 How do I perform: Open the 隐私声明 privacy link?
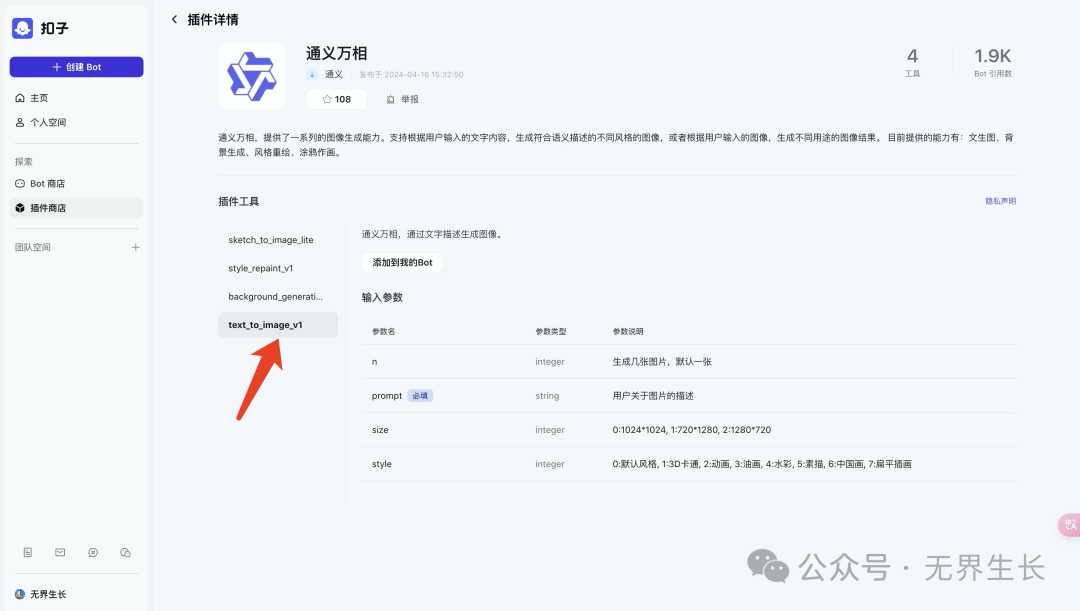pyautogui.click(x=1001, y=201)
